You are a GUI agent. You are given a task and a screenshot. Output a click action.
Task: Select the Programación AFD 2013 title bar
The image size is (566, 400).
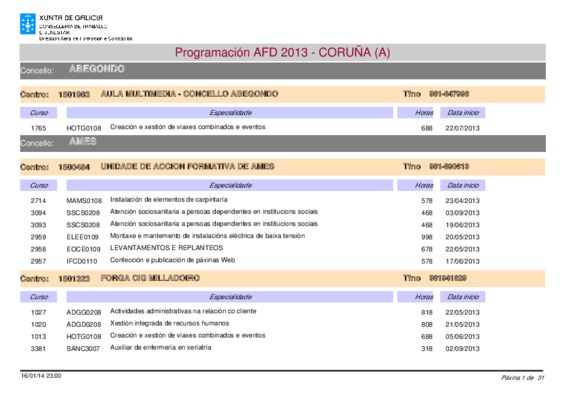[283, 52]
